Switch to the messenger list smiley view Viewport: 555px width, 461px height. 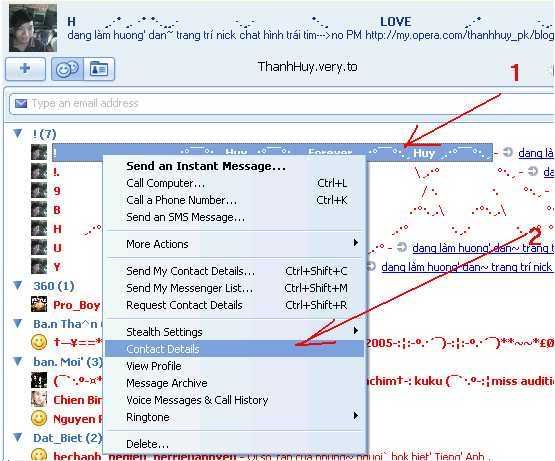pyautogui.click(x=67, y=69)
